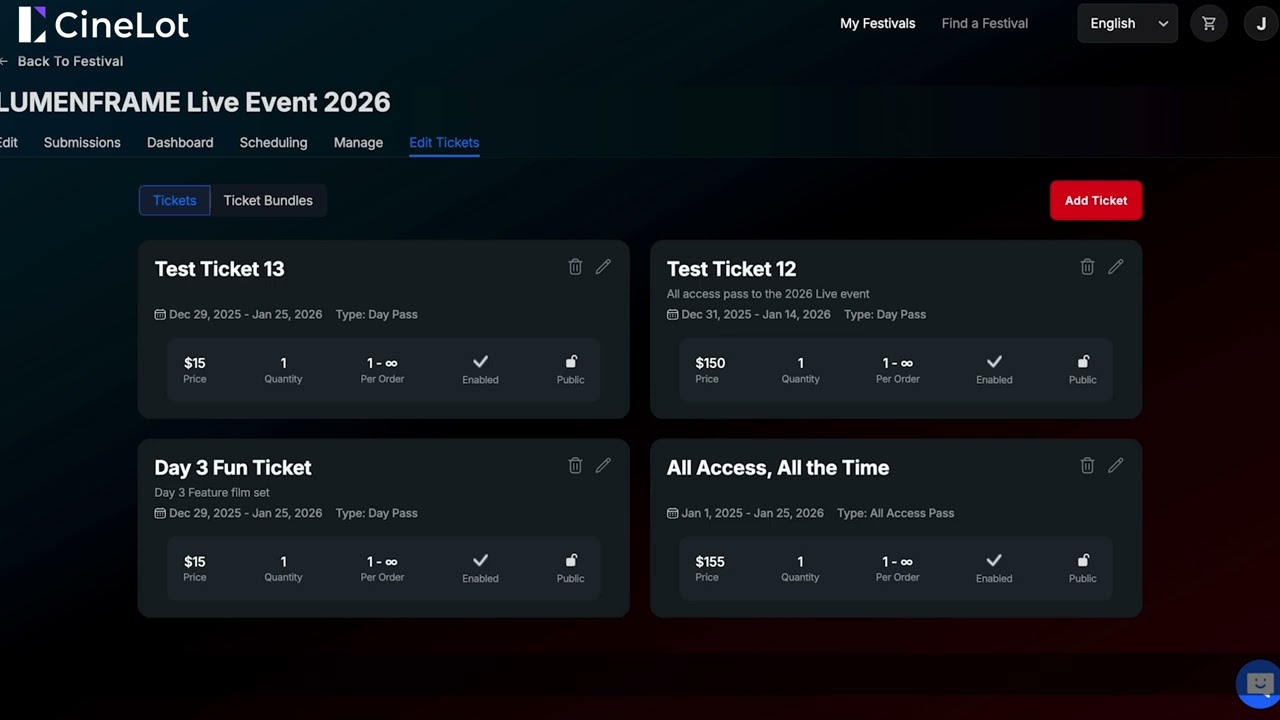The width and height of the screenshot is (1280, 720).
Task: Edit Test Ticket 13 with pencil icon
Action: pyautogui.click(x=603, y=267)
